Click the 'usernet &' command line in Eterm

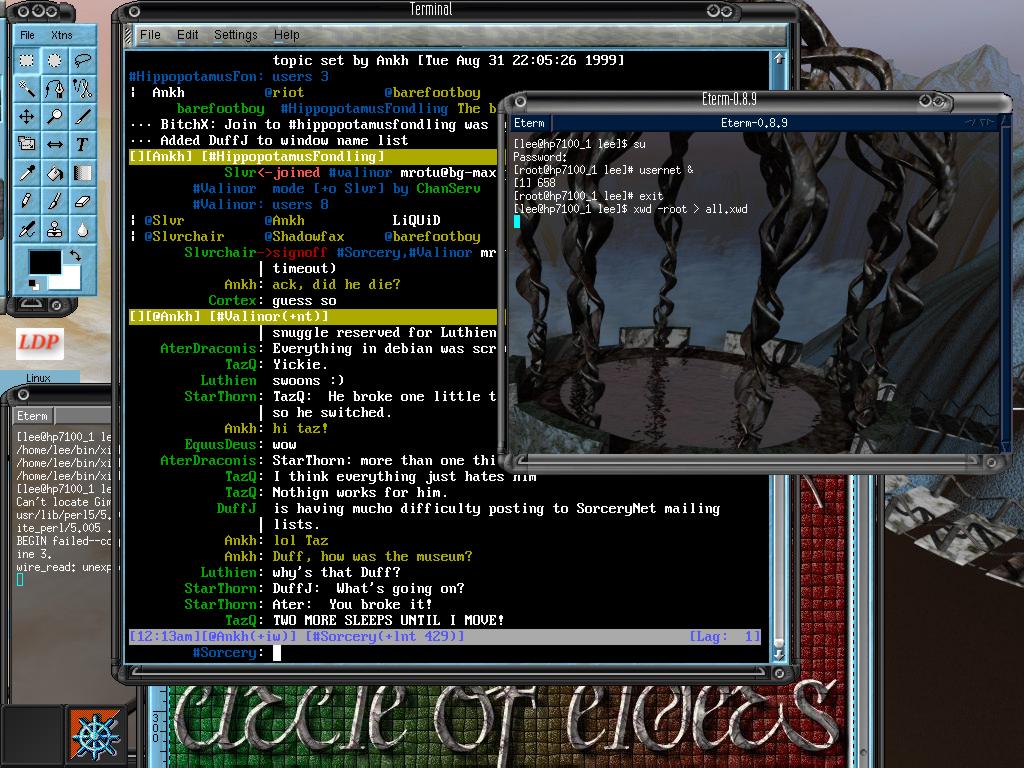tap(603, 170)
